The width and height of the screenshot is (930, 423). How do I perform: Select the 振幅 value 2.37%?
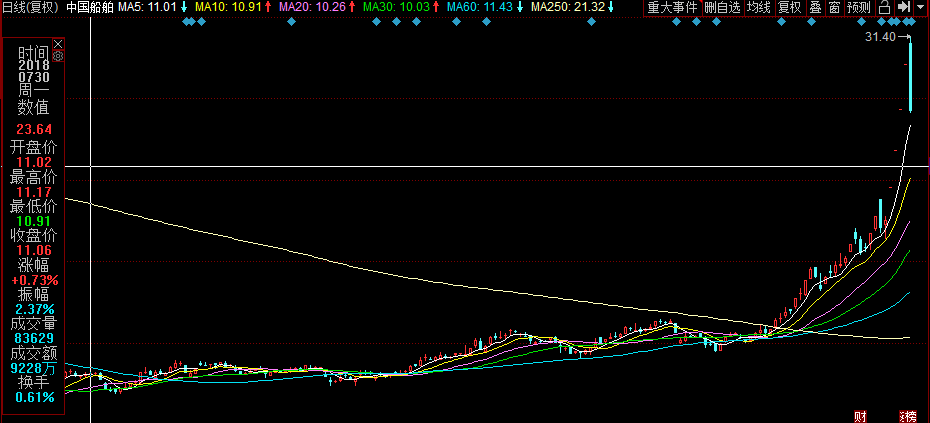click(35, 309)
